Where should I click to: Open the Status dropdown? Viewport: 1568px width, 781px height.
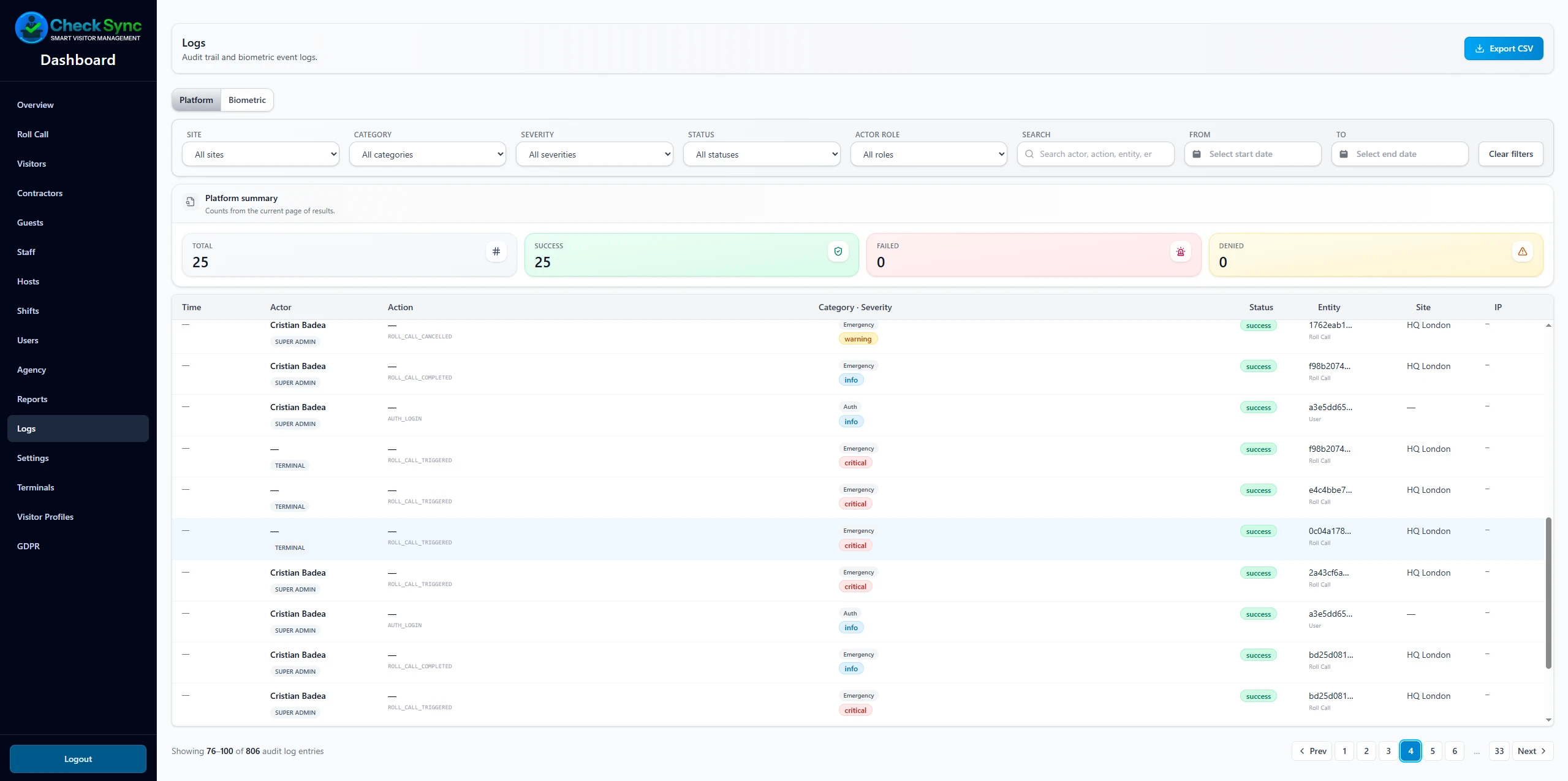762,154
